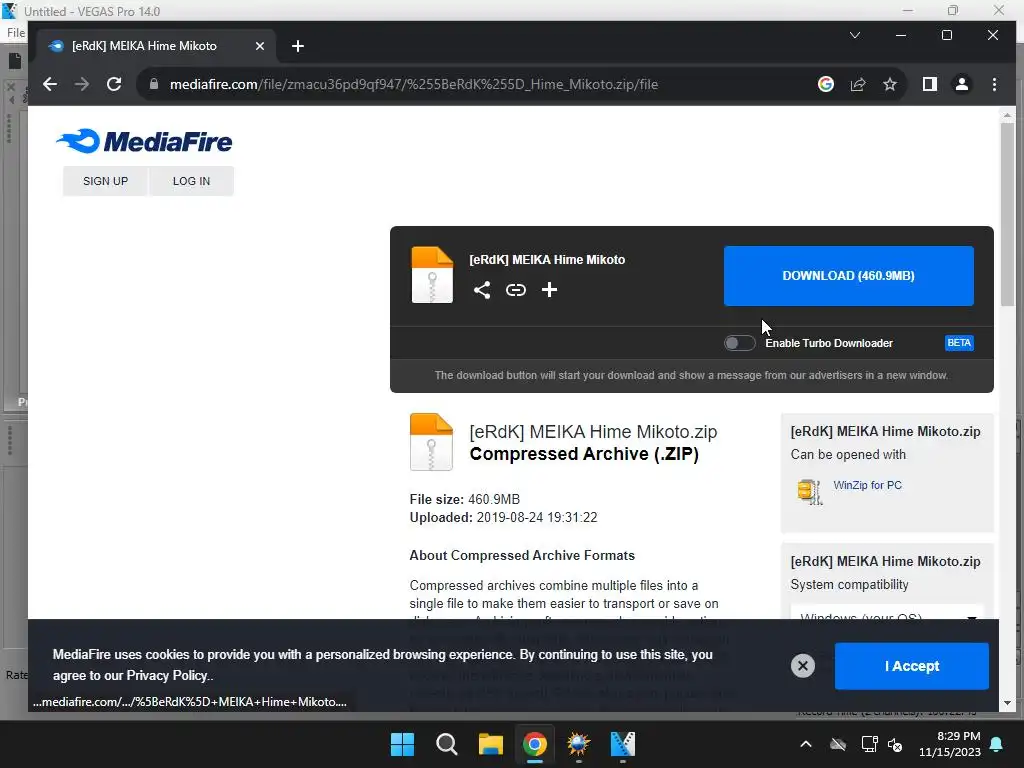The height and width of the screenshot is (768, 1024).
Task: Click the lock site-info icon
Action: 153,84
